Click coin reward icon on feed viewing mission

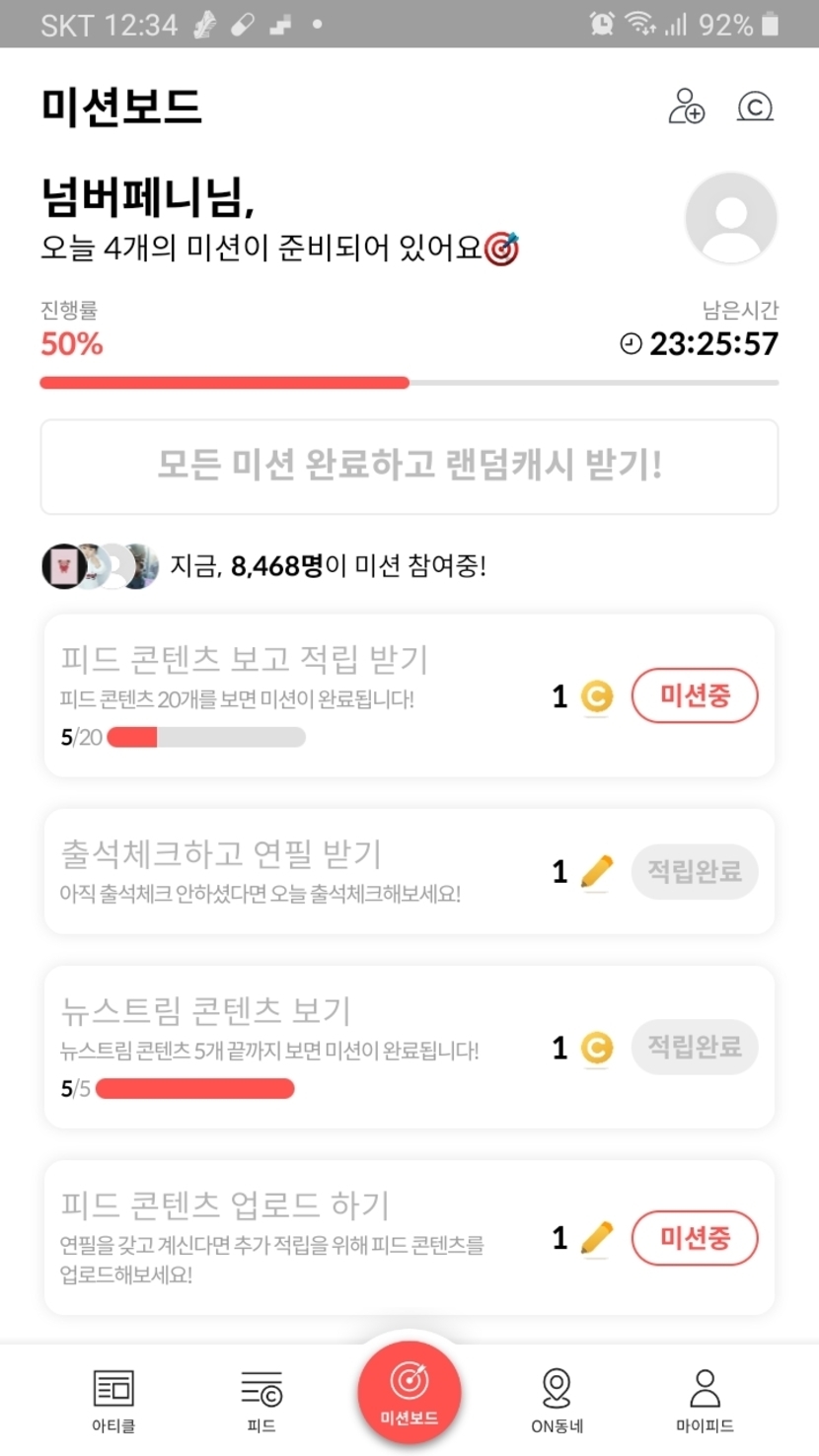click(596, 697)
